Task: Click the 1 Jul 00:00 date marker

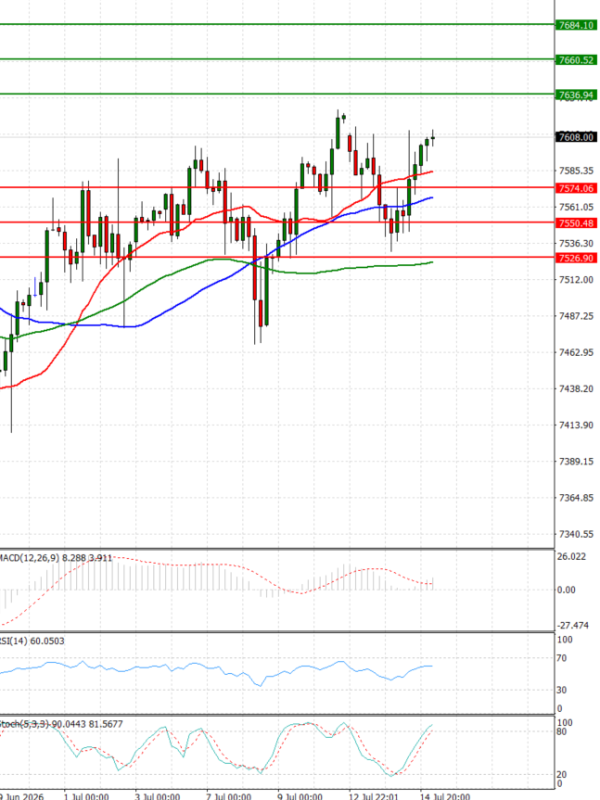Action: [86, 796]
